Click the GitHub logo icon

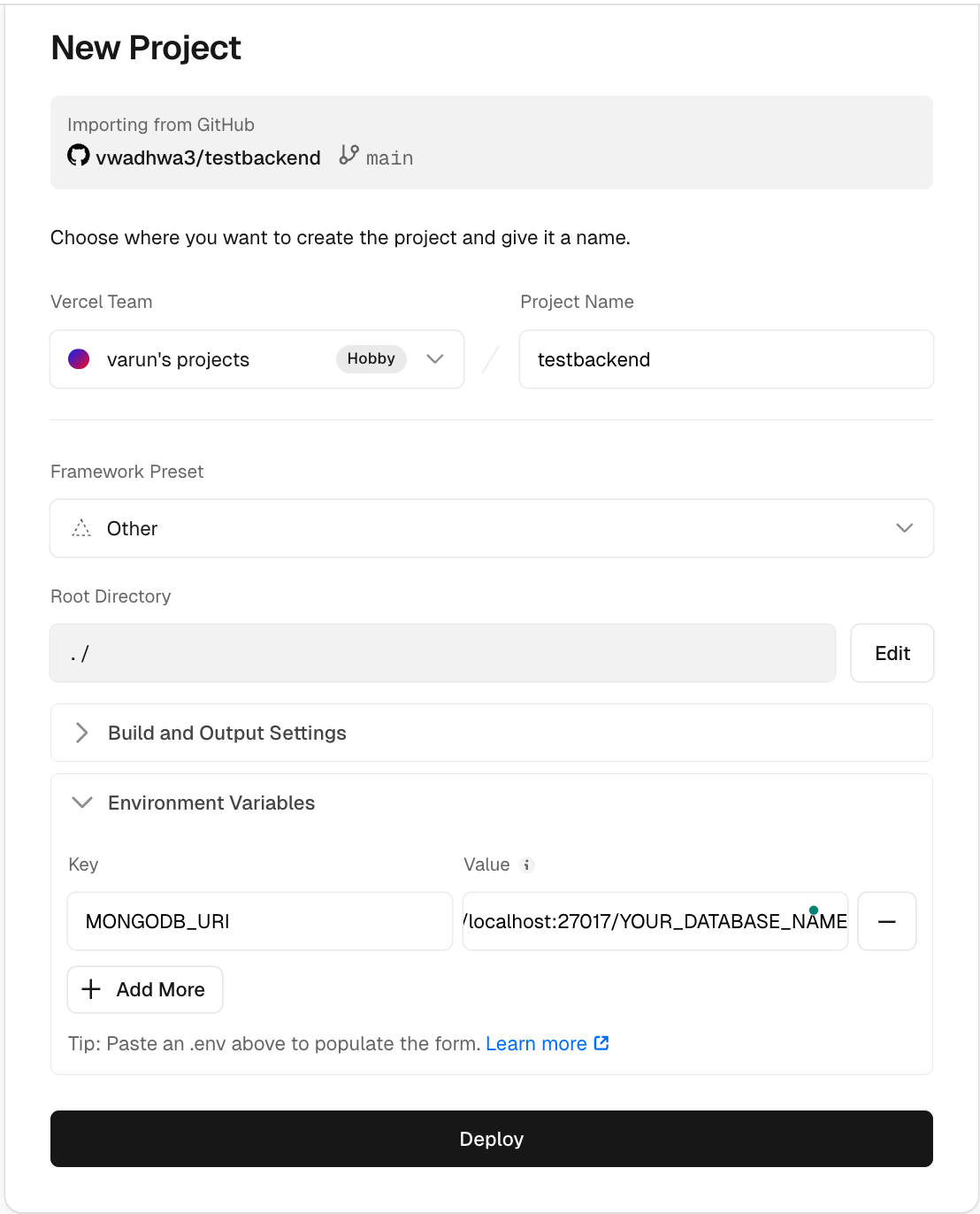pyautogui.click(x=79, y=156)
